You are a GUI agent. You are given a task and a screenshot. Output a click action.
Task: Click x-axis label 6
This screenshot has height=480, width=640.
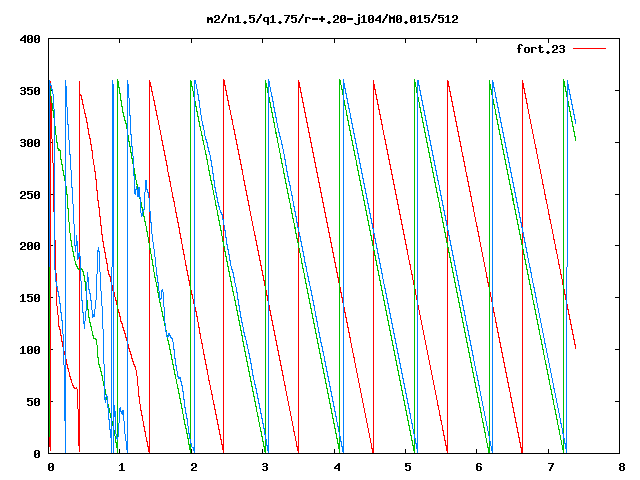tap(479, 467)
